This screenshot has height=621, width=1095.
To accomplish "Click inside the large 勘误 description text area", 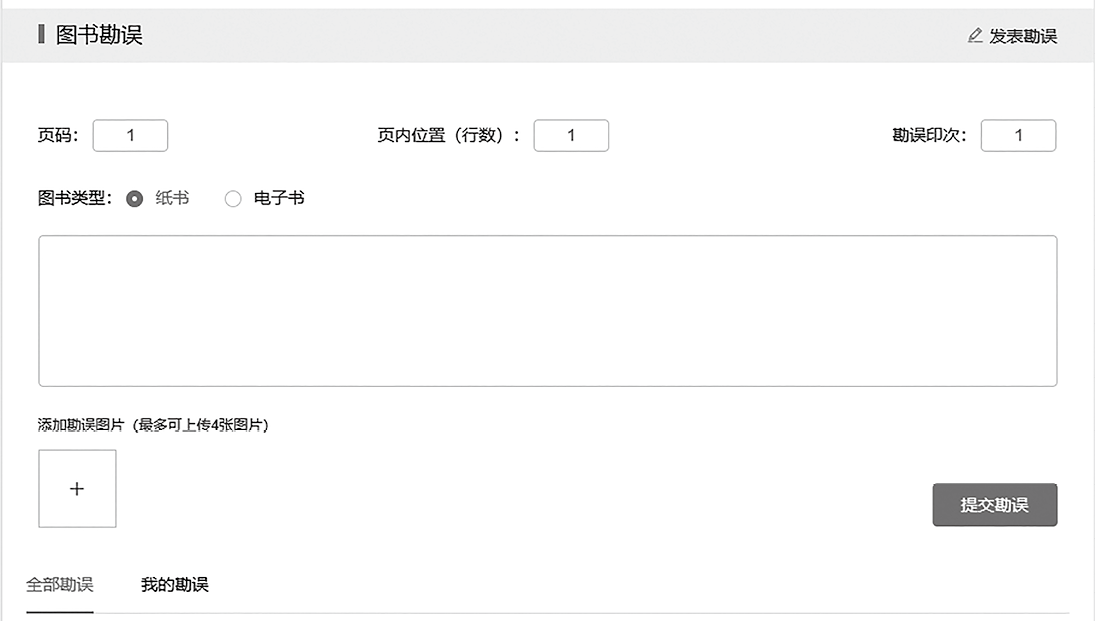I will pyautogui.click(x=548, y=311).
